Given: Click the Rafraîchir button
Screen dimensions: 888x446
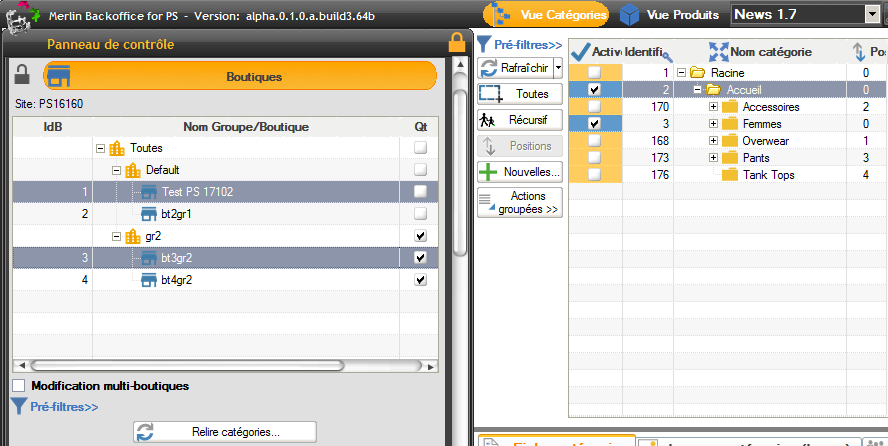Looking at the screenshot, I should 515,68.
